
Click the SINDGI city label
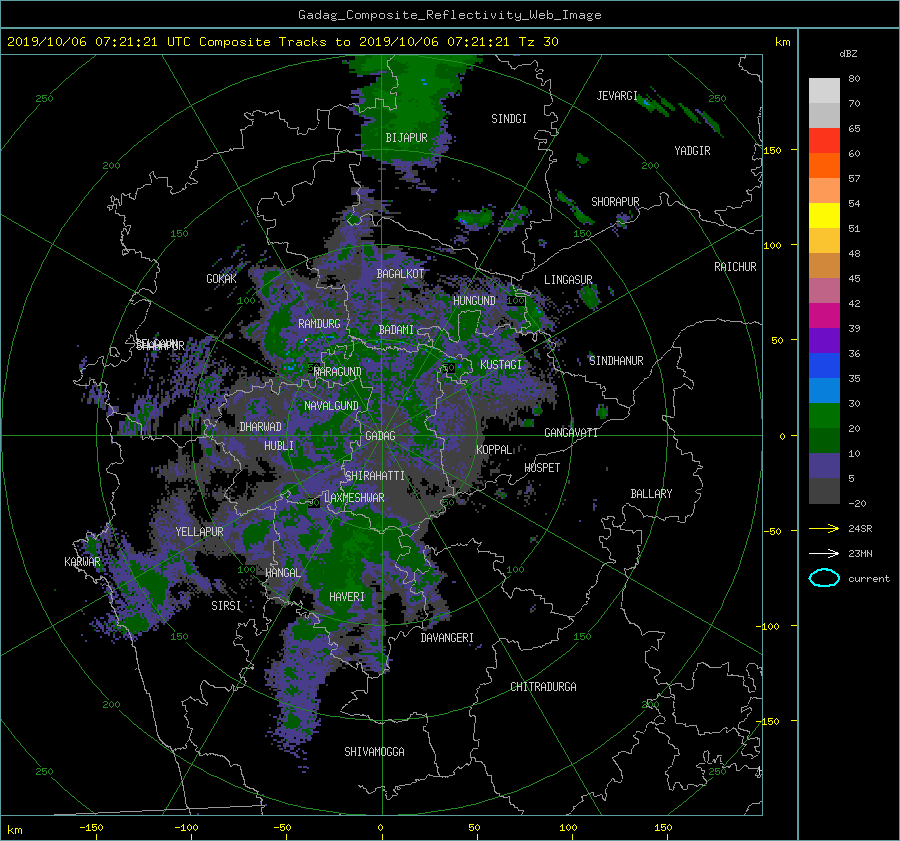(509, 119)
